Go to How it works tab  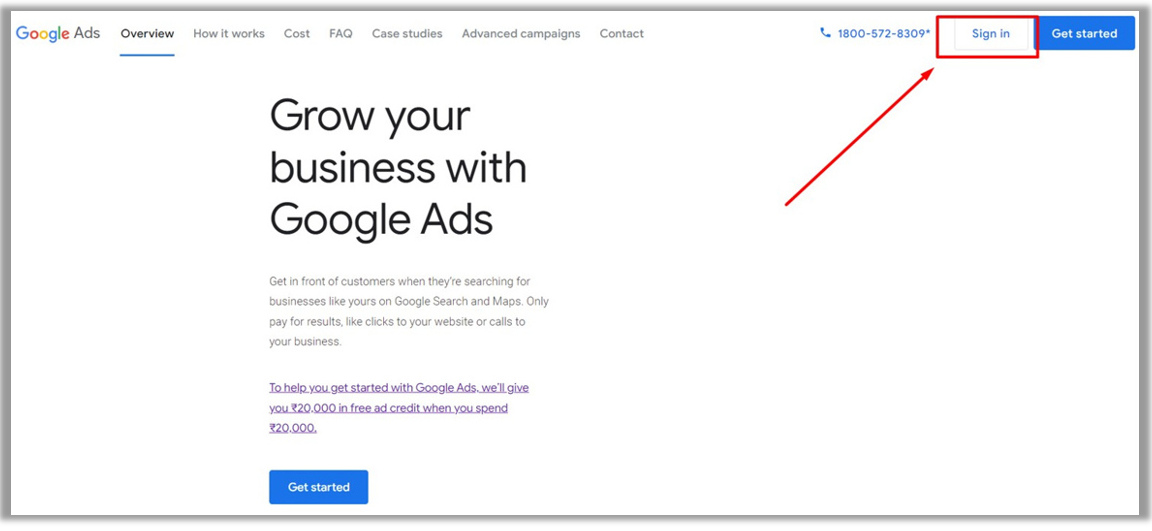(x=229, y=34)
